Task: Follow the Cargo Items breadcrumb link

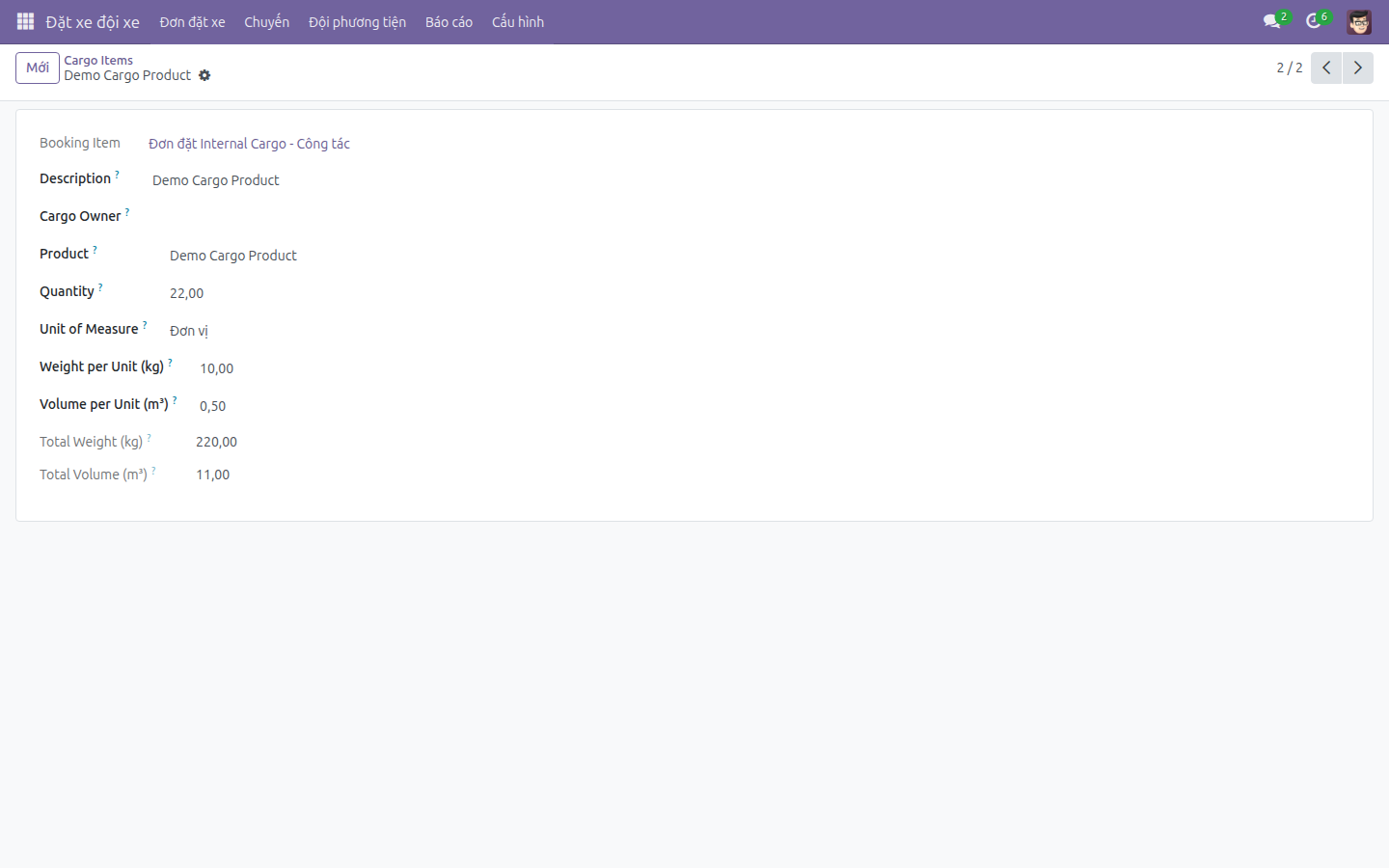Action: (x=98, y=60)
